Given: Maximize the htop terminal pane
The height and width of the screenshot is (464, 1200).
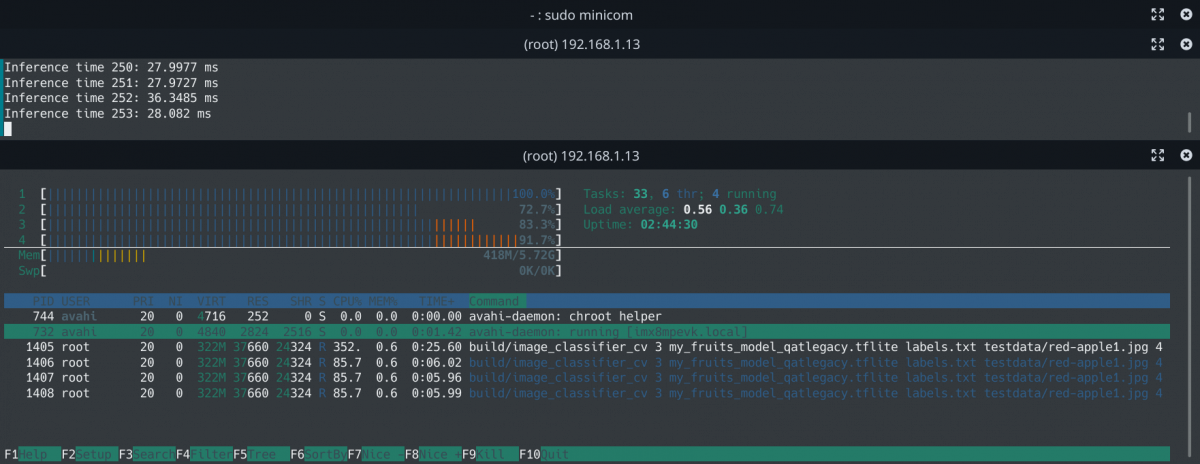Looking at the screenshot, I should (1157, 156).
